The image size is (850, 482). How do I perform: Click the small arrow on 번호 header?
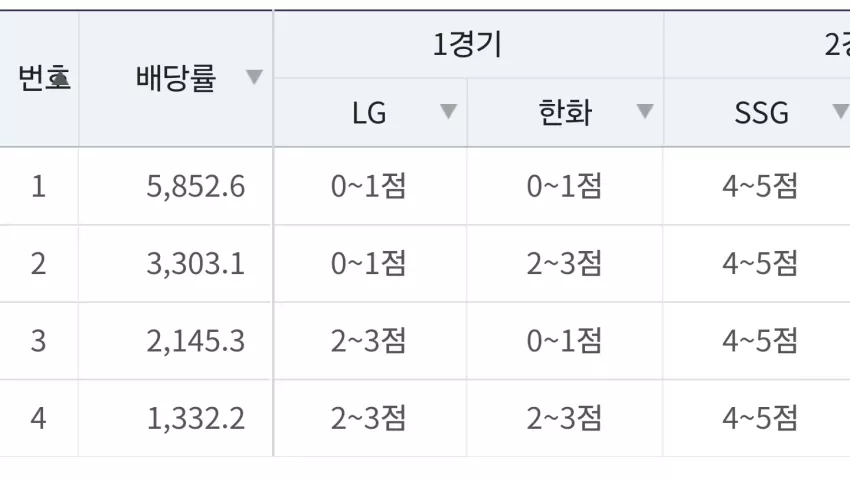click(60, 80)
